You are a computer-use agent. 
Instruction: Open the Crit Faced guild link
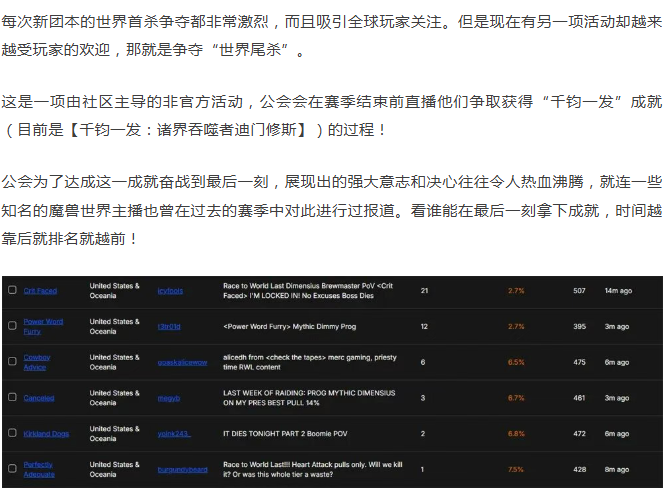click(40, 291)
